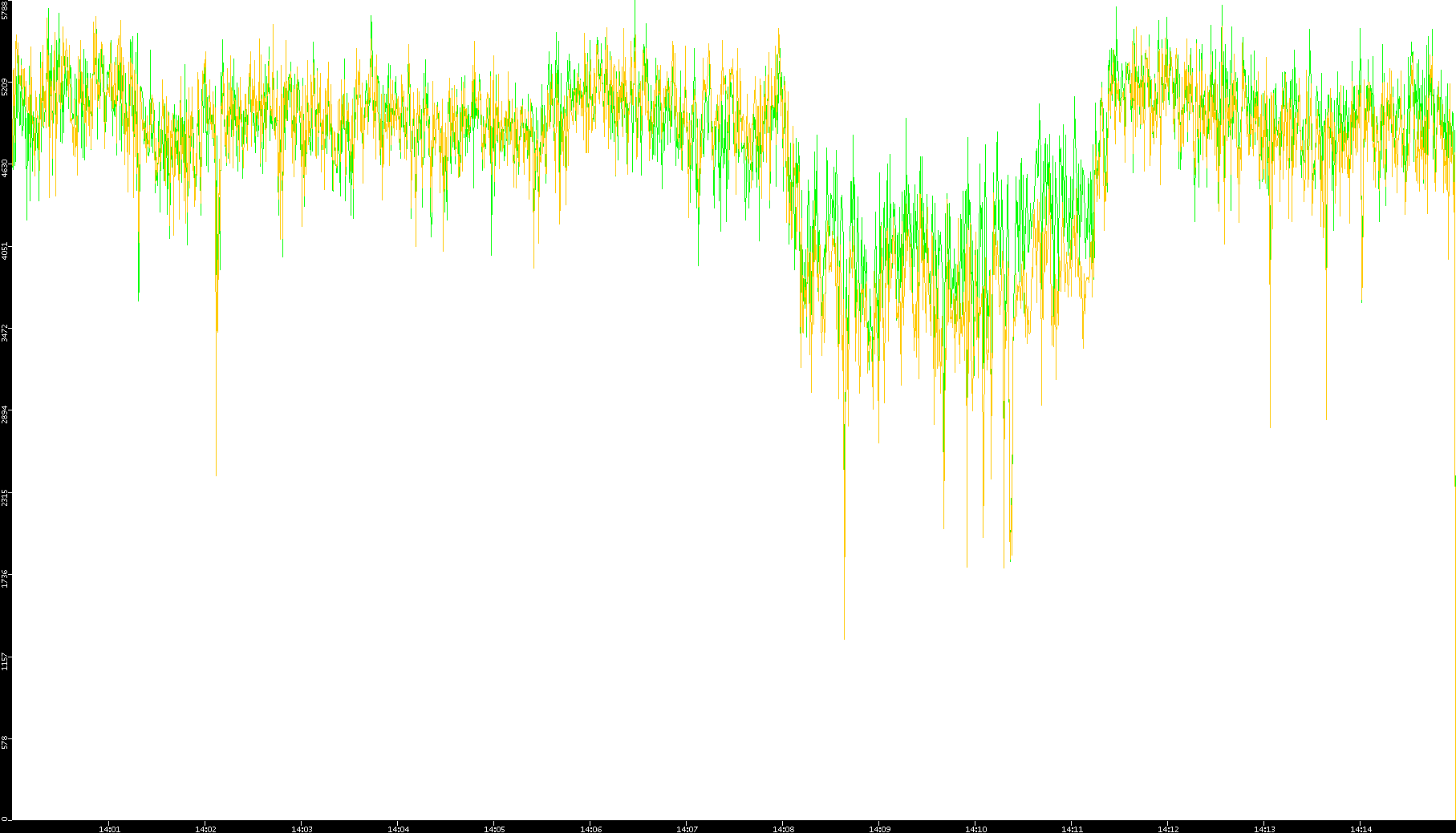Pick the 14:05 time axis marker
Screen dimensions: 1456x833
(x=494, y=829)
